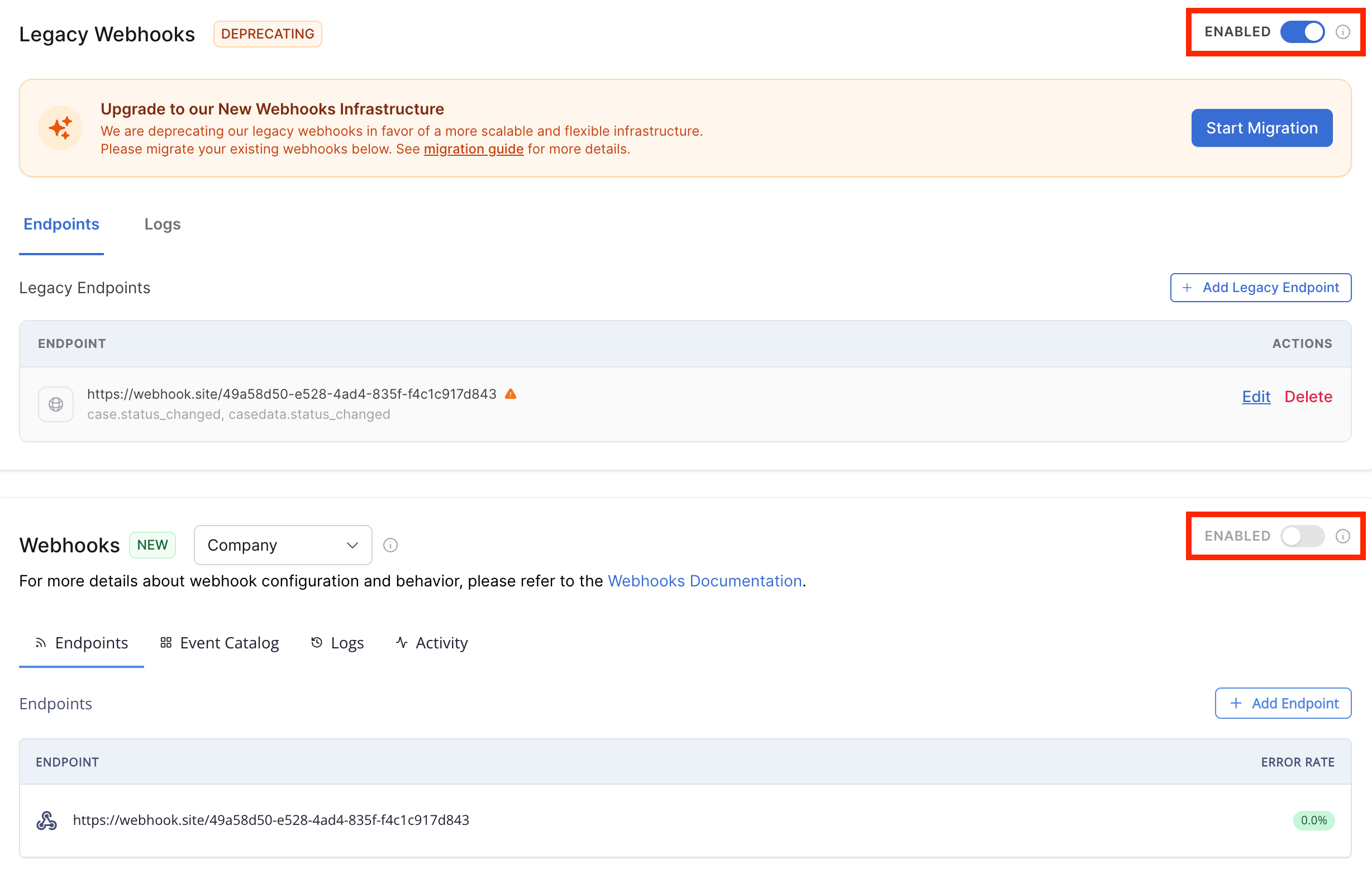Click the new endpoint webhook.site URL

271,820
